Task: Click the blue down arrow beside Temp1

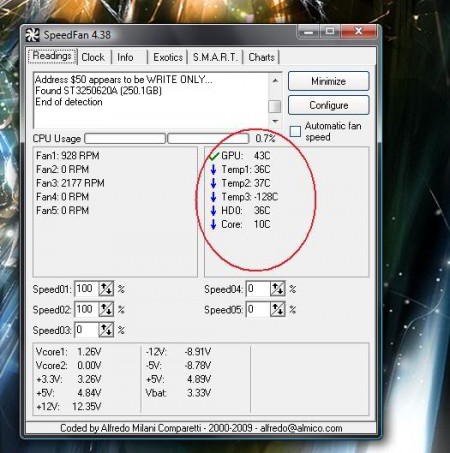Action: 213,170
